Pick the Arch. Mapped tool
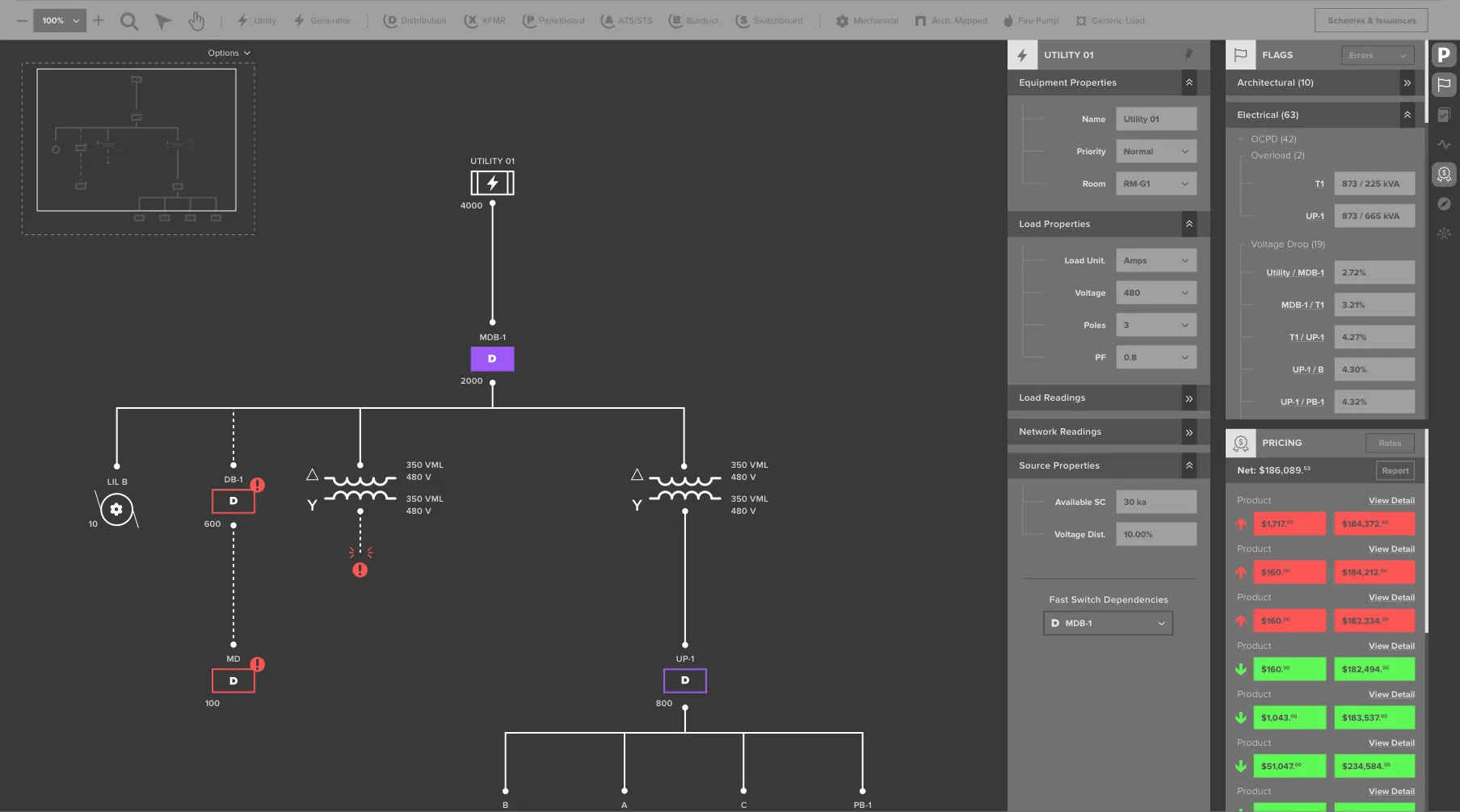Screen dimensions: 1460x812 [951, 21]
